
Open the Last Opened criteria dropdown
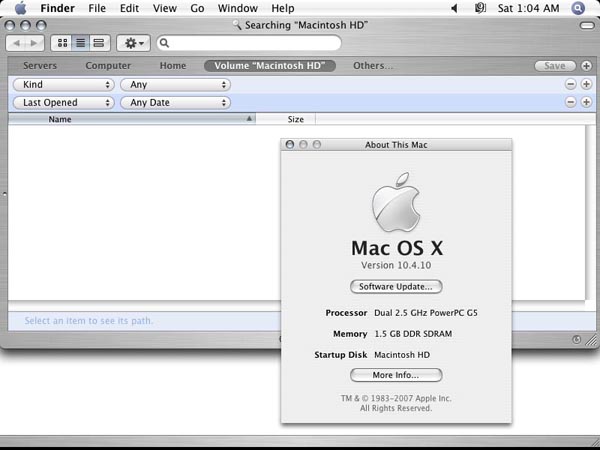64,103
